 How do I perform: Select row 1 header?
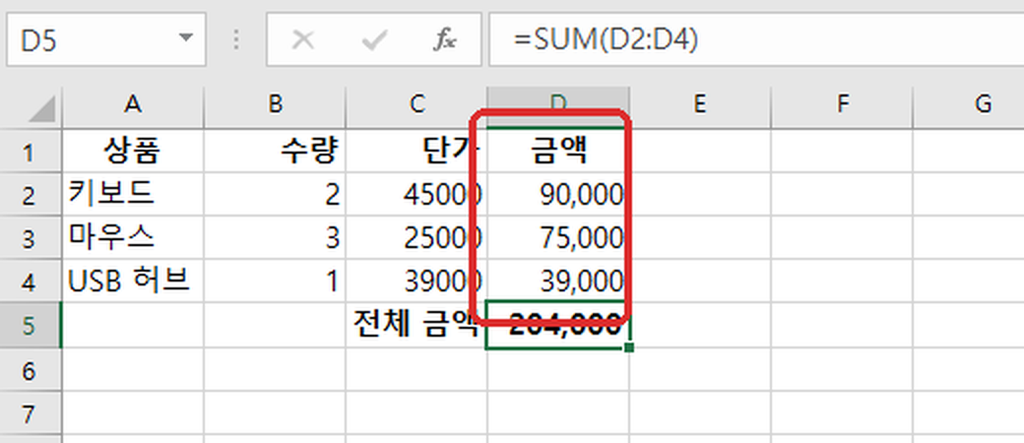click(x=31, y=152)
